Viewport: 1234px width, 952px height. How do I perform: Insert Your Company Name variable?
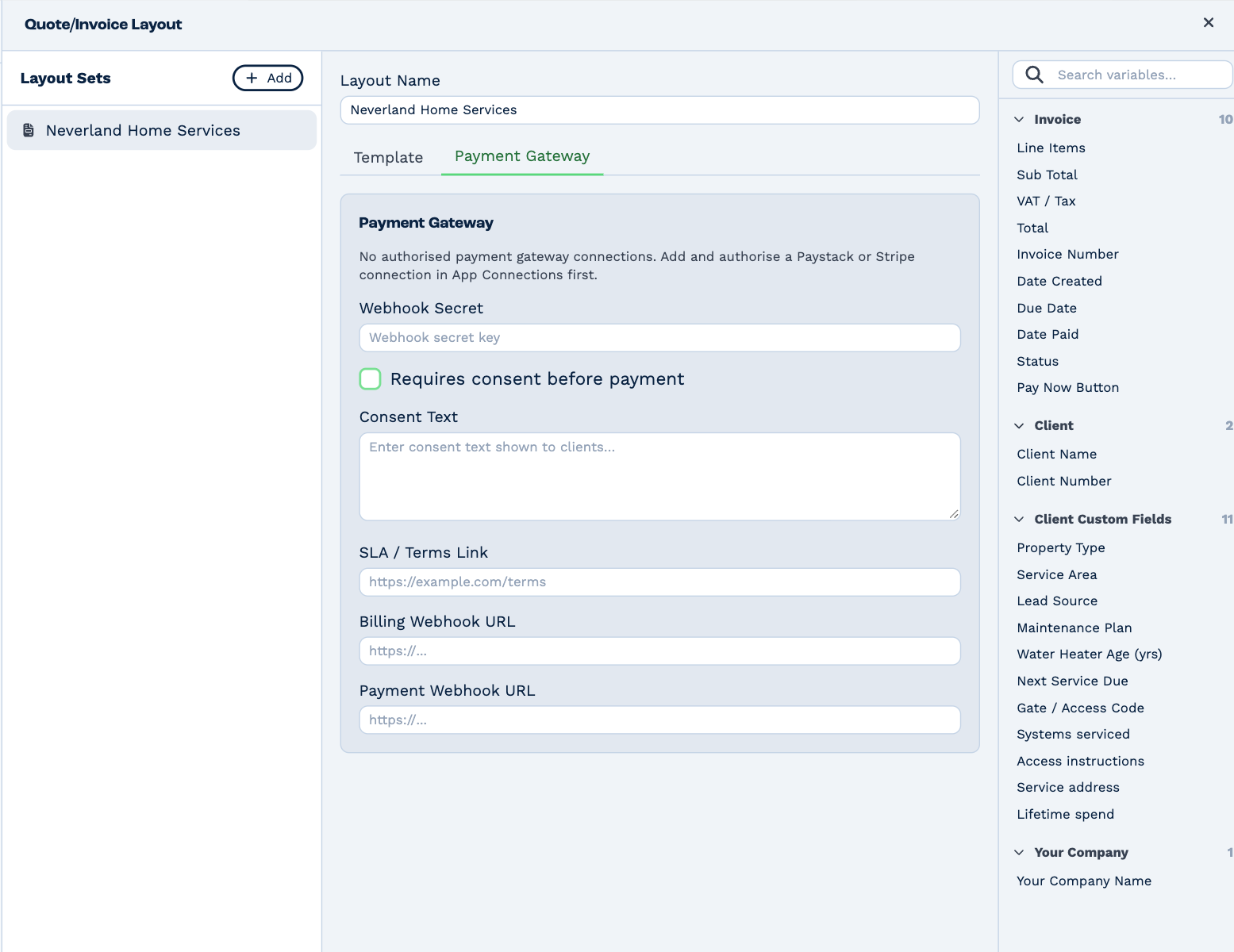coord(1083,881)
